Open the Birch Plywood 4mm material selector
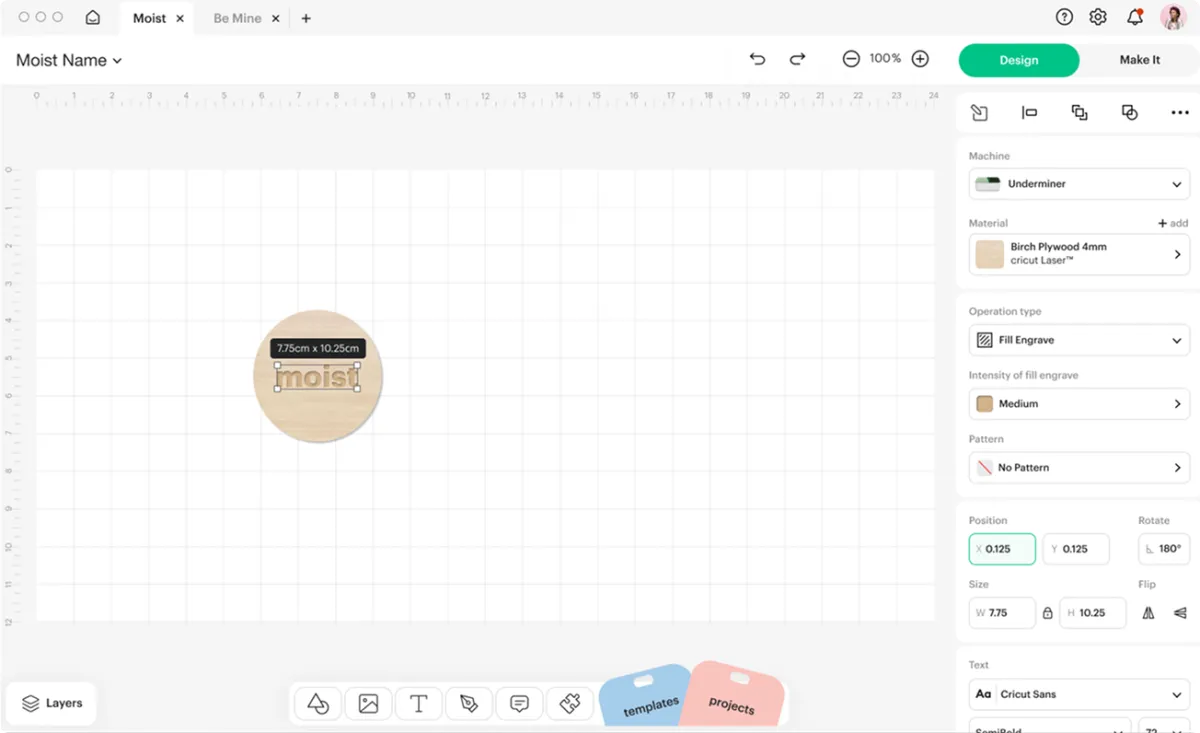 tap(1079, 254)
